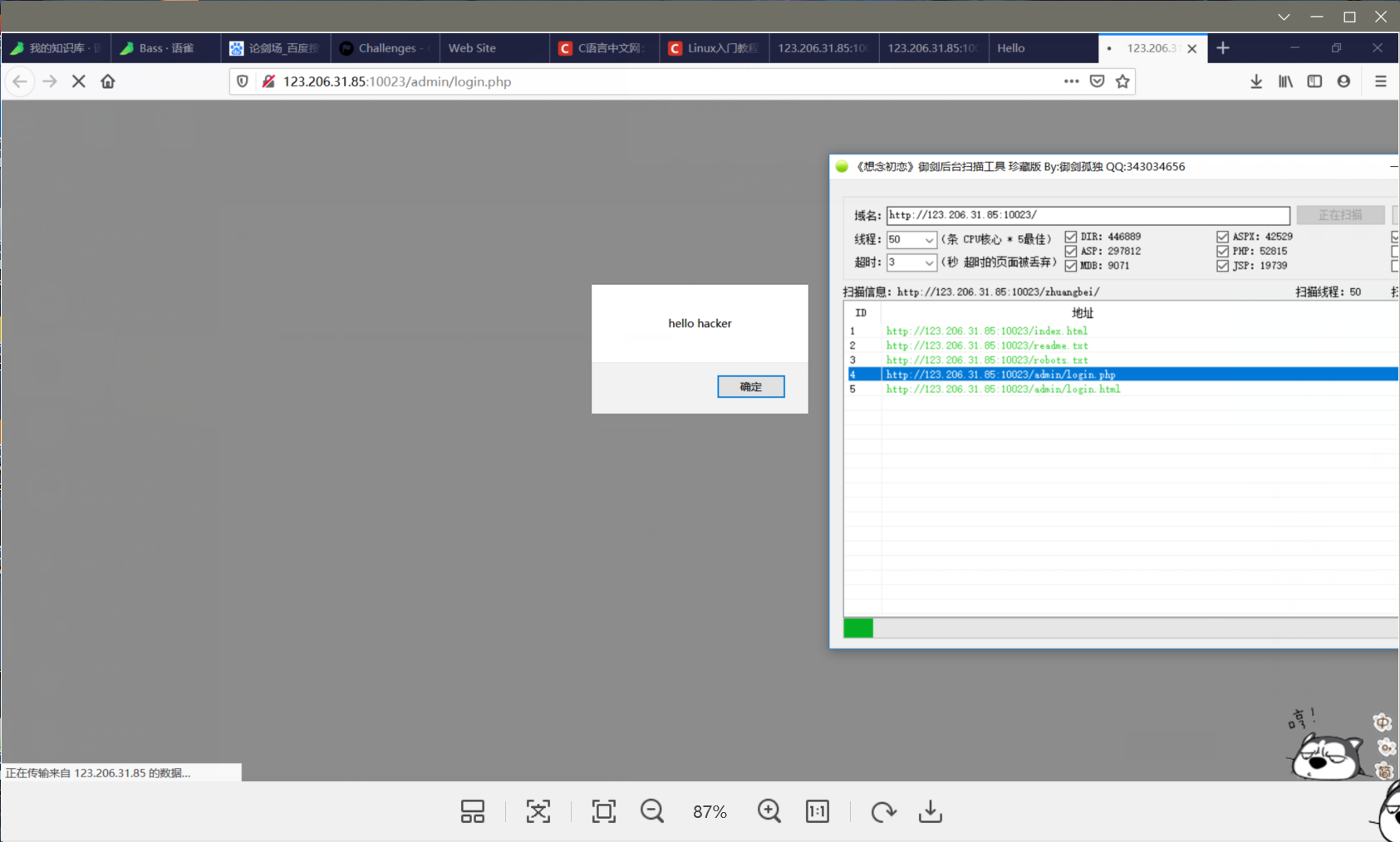Click the browser forward arrow
Screen dimensions: 1400x842
(x=50, y=81)
